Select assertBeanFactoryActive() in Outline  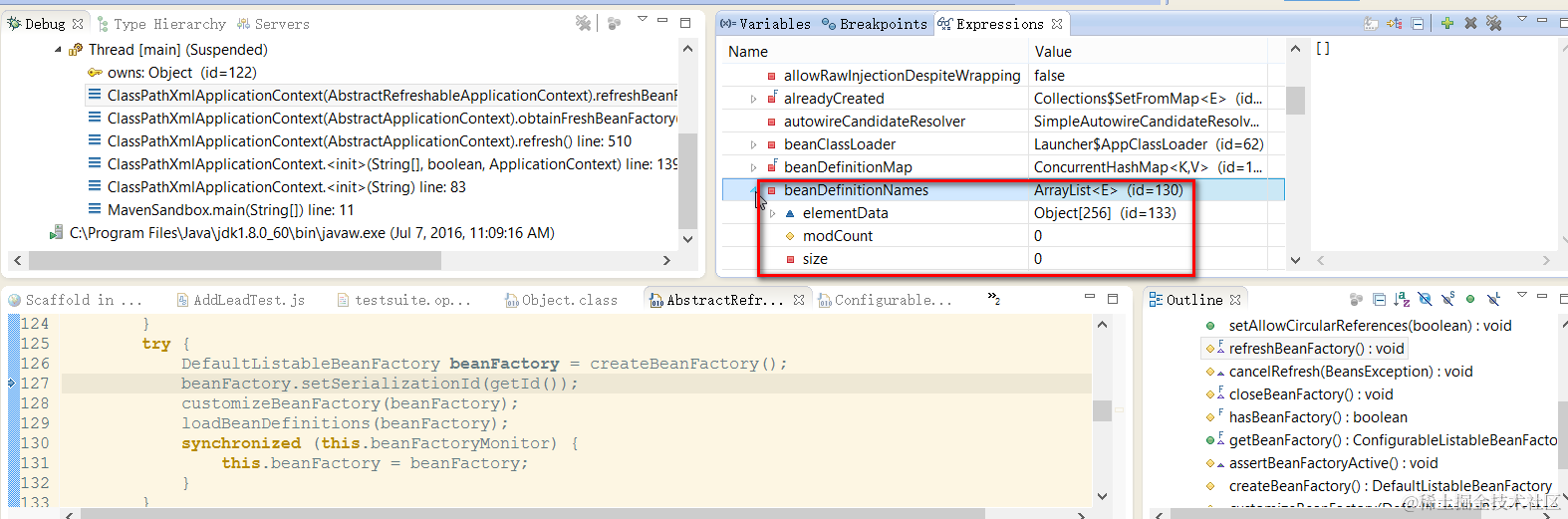tap(1321, 463)
